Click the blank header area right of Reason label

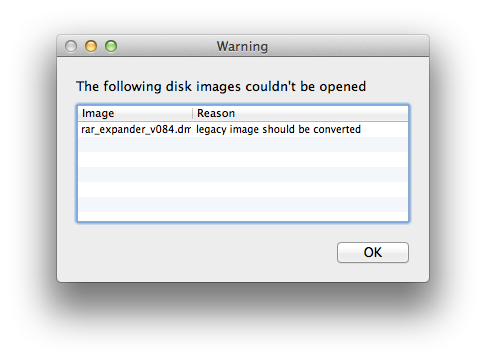pos(320,113)
